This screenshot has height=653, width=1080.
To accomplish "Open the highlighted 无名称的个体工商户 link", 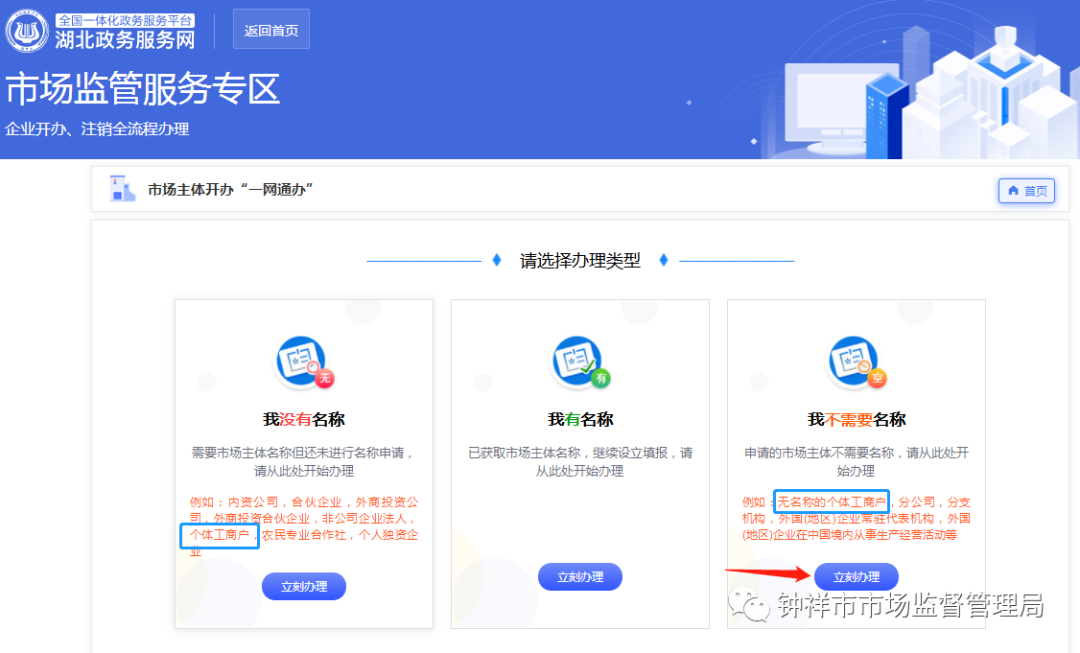I will tap(830, 502).
